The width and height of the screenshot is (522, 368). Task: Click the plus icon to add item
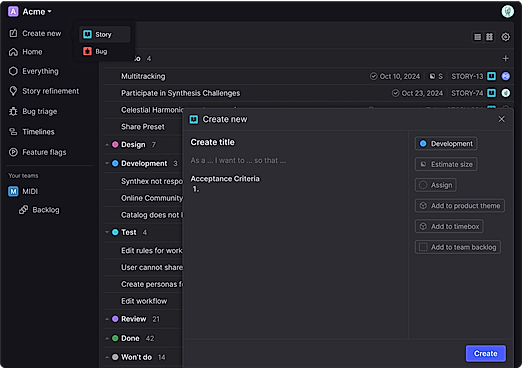(x=505, y=58)
